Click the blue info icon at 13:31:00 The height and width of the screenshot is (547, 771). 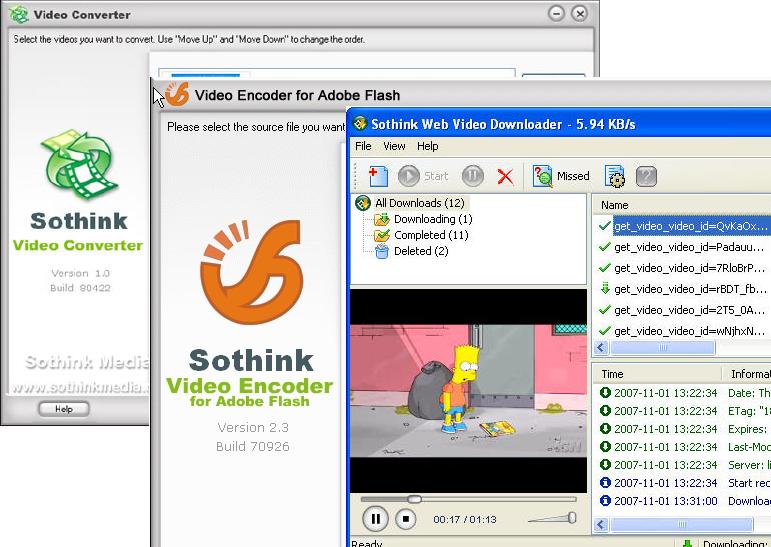[605, 500]
